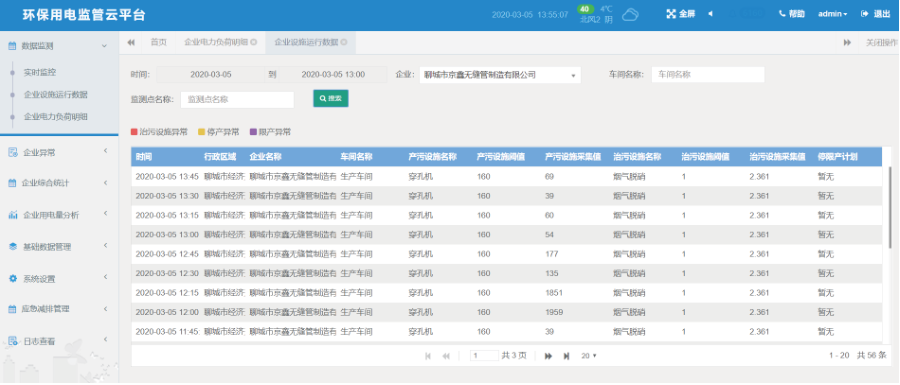Click the cloud weather icon
This screenshot has width=900, height=385.
tap(630, 14)
